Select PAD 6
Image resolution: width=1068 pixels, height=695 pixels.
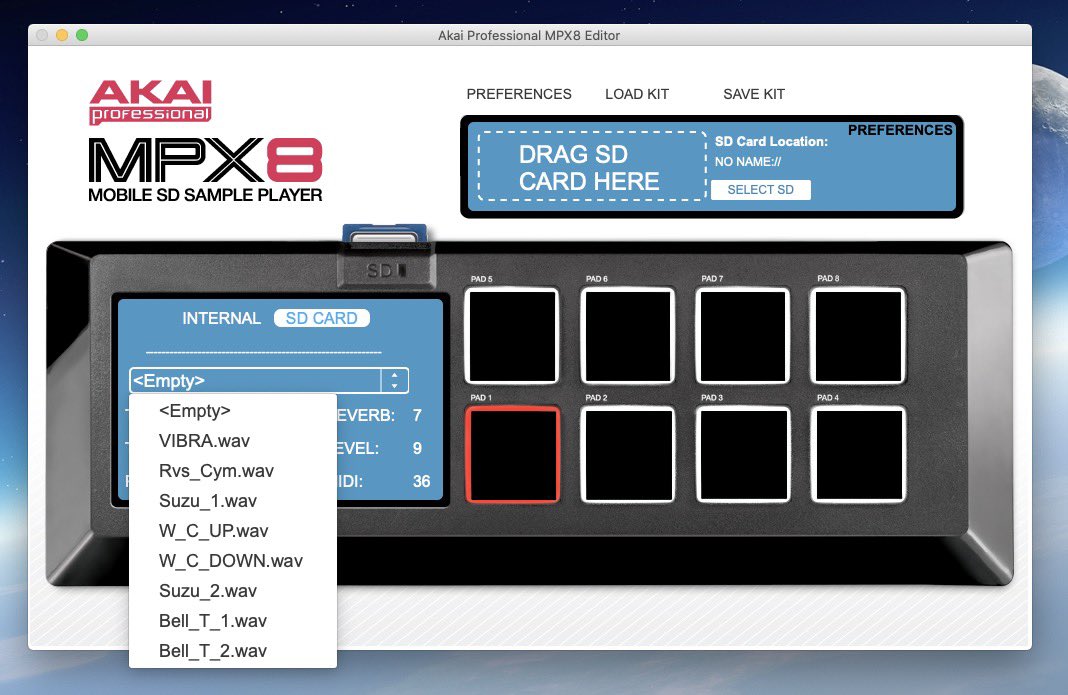pyautogui.click(x=627, y=336)
